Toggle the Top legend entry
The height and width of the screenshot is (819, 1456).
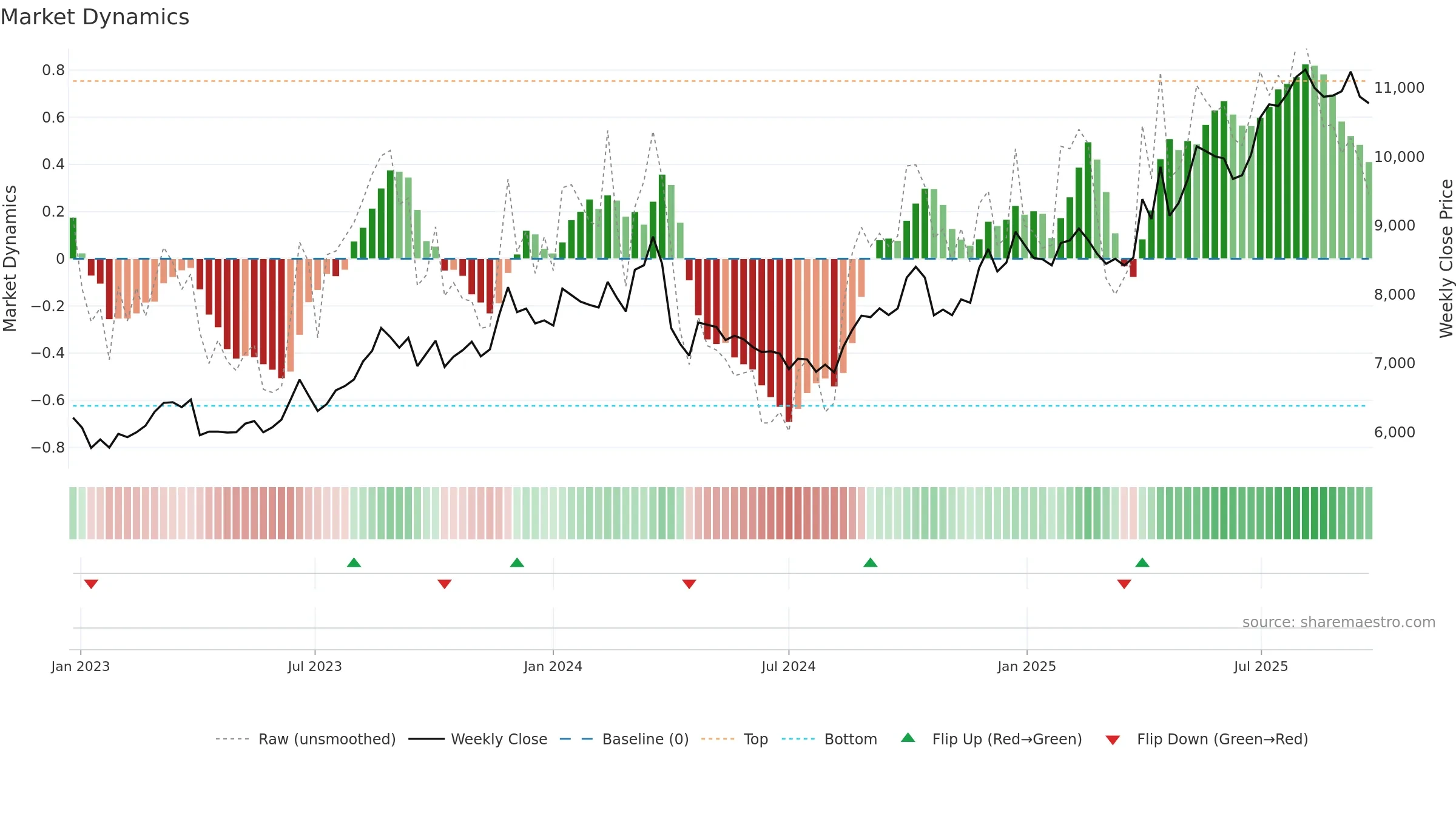pos(735,739)
